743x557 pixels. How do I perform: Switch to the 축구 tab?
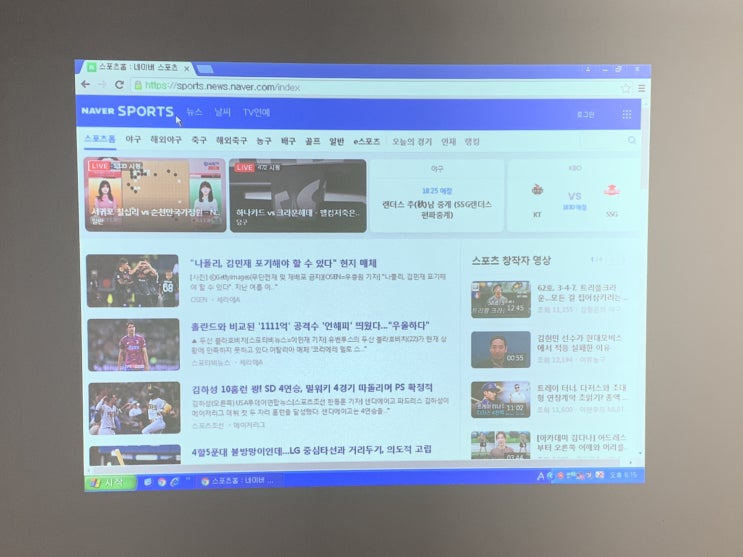[199, 140]
